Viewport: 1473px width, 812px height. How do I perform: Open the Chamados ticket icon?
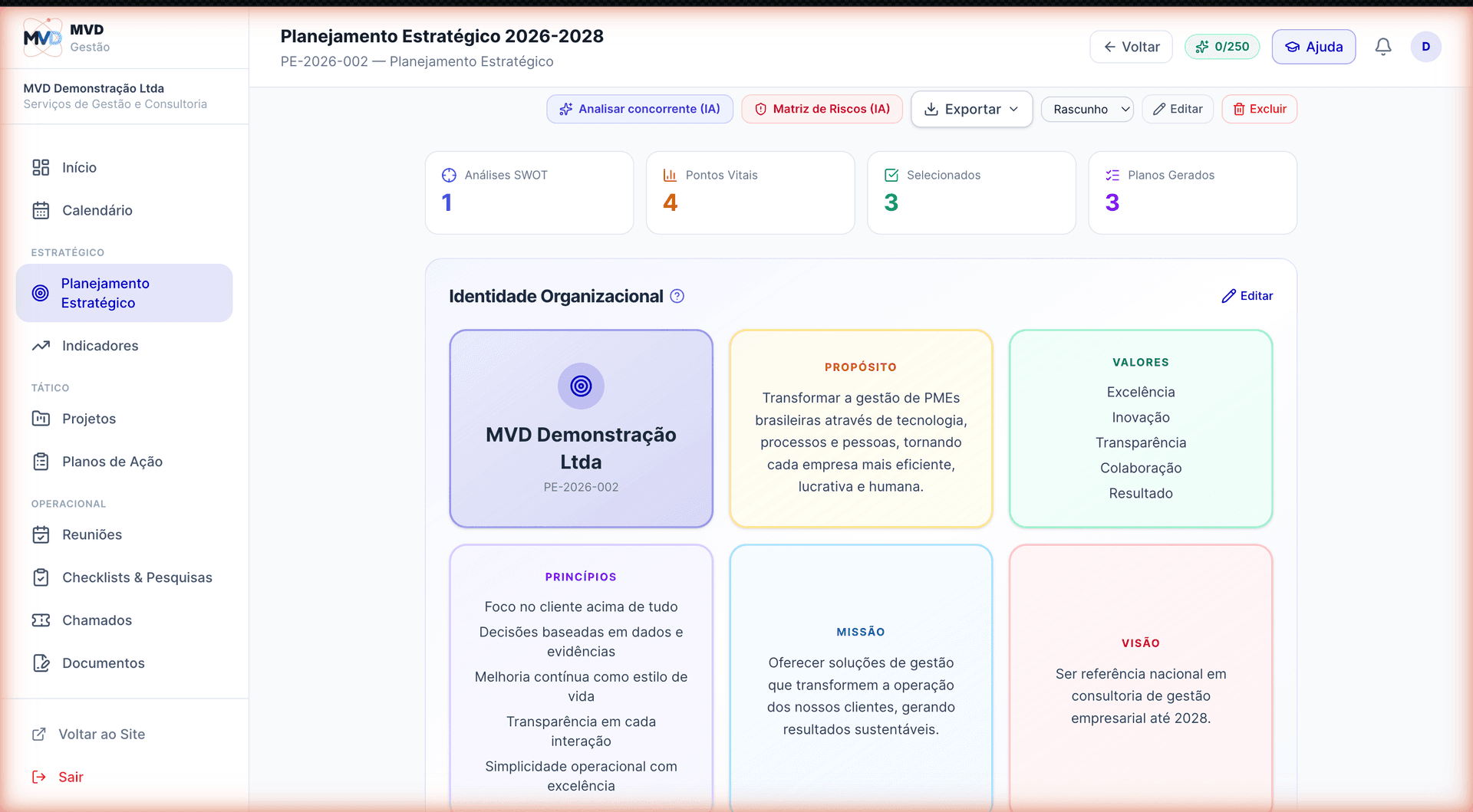[41, 620]
